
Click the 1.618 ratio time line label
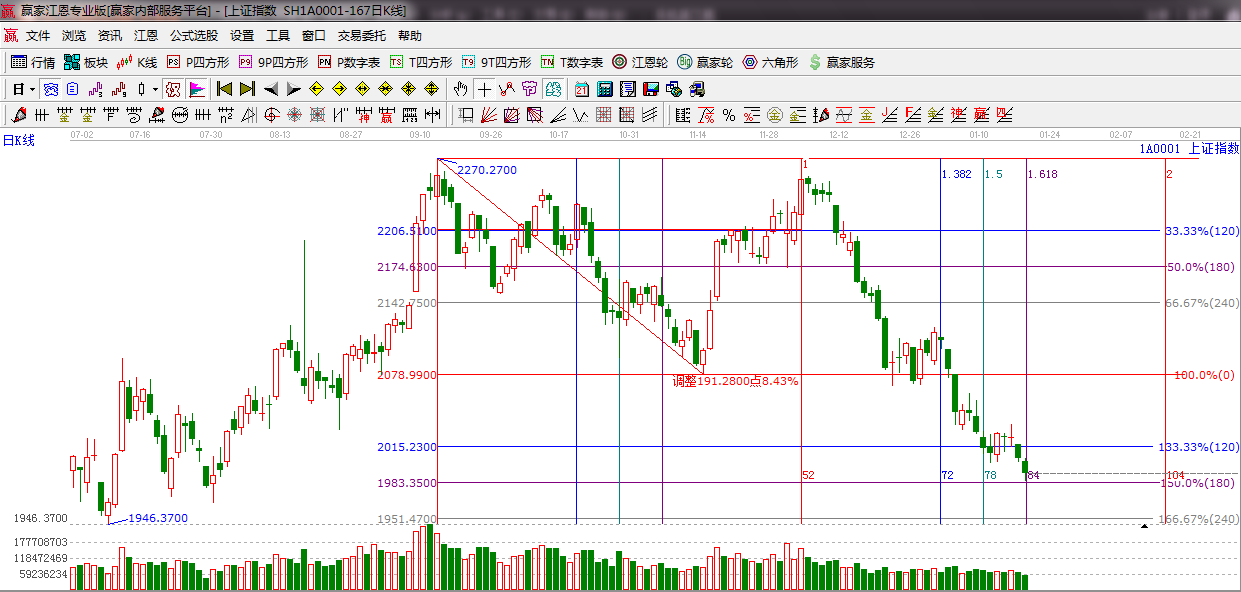click(x=1042, y=174)
